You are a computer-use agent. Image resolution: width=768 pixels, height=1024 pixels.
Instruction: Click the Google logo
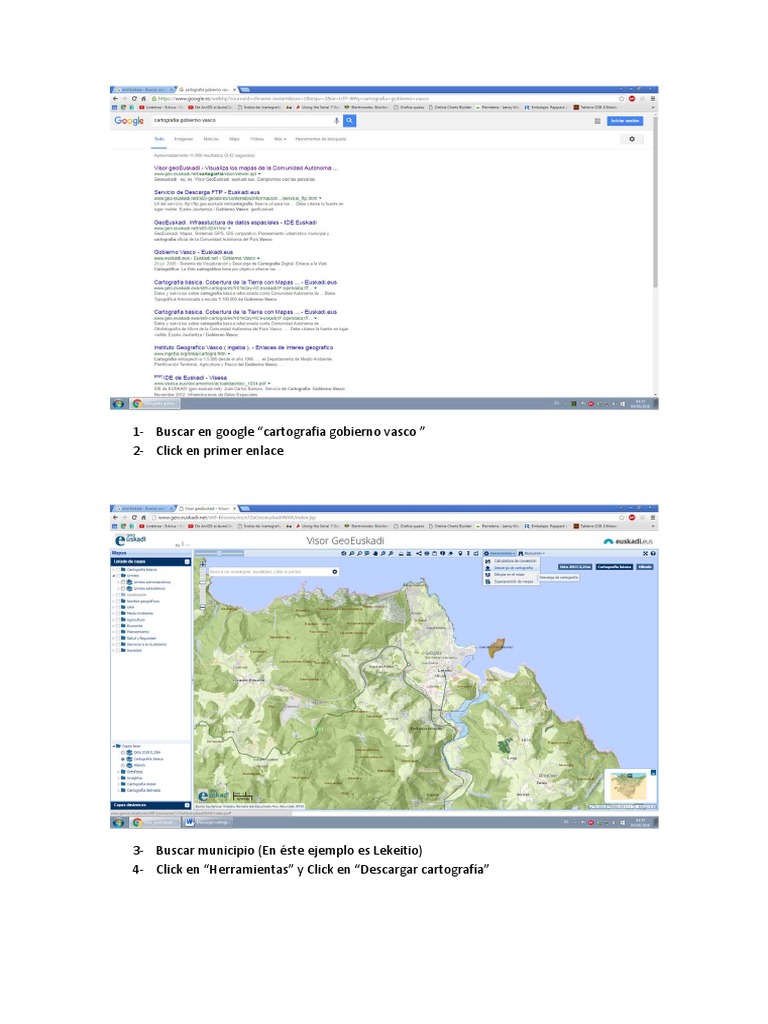point(129,121)
